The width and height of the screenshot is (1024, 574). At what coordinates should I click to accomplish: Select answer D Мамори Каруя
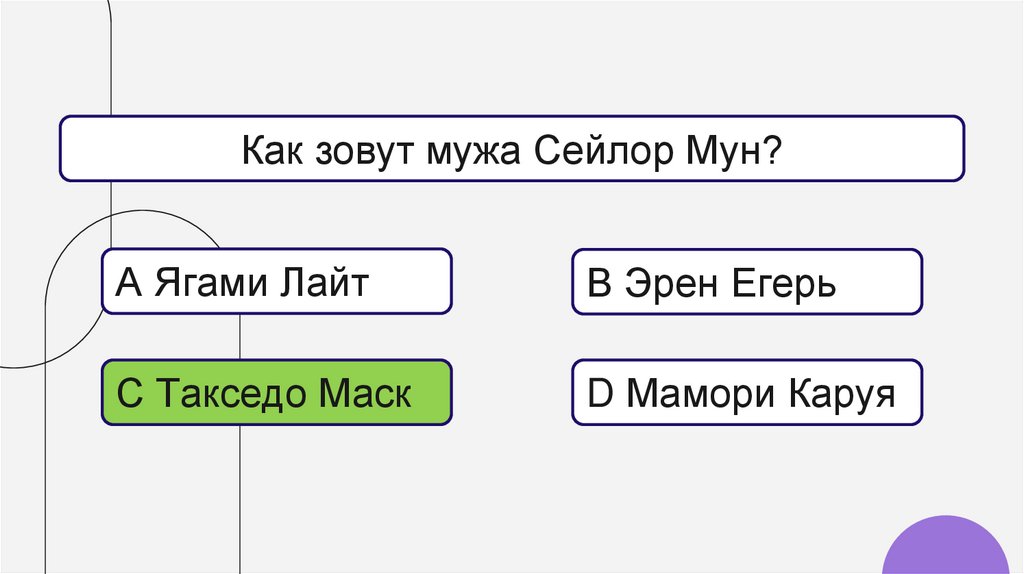[x=746, y=393]
